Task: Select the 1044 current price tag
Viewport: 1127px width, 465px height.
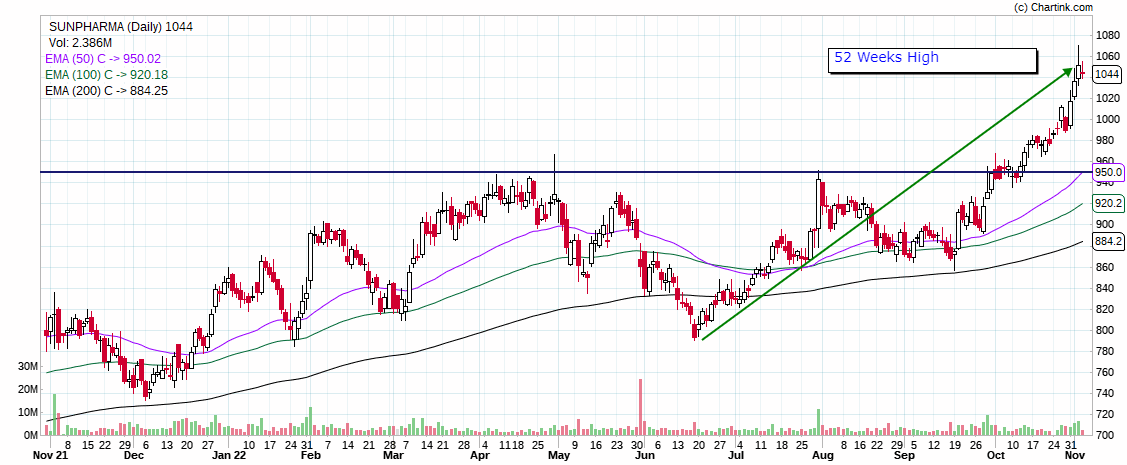Action: click(x=1106, y=74)
